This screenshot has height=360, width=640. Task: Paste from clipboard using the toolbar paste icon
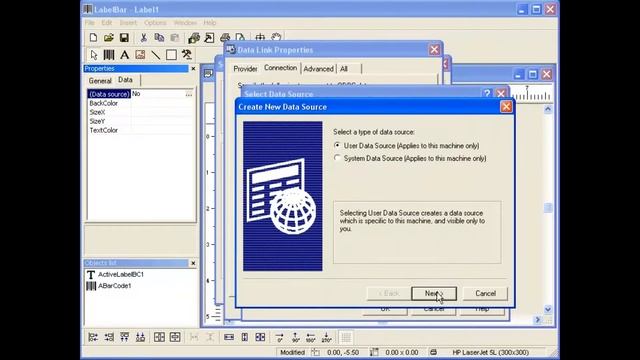175,38
